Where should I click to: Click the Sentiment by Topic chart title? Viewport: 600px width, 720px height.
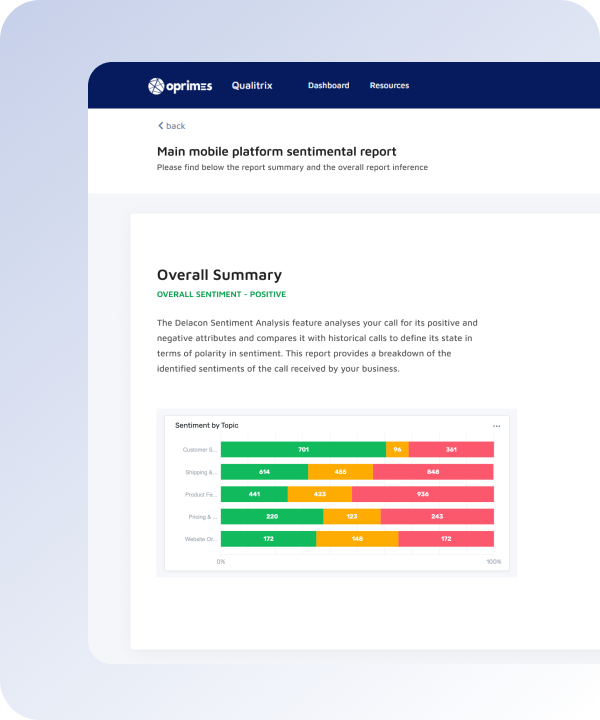point(207,426)
